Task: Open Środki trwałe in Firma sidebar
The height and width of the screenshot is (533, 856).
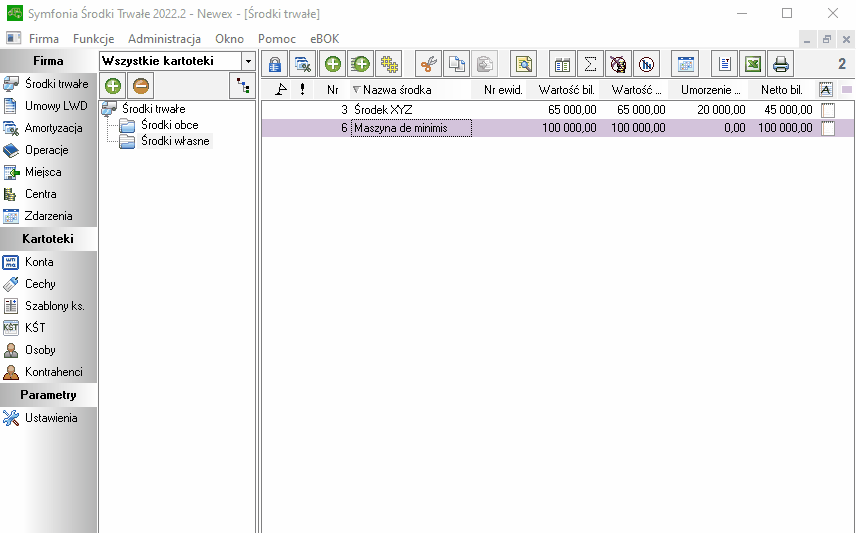Action: pos(48,84)
